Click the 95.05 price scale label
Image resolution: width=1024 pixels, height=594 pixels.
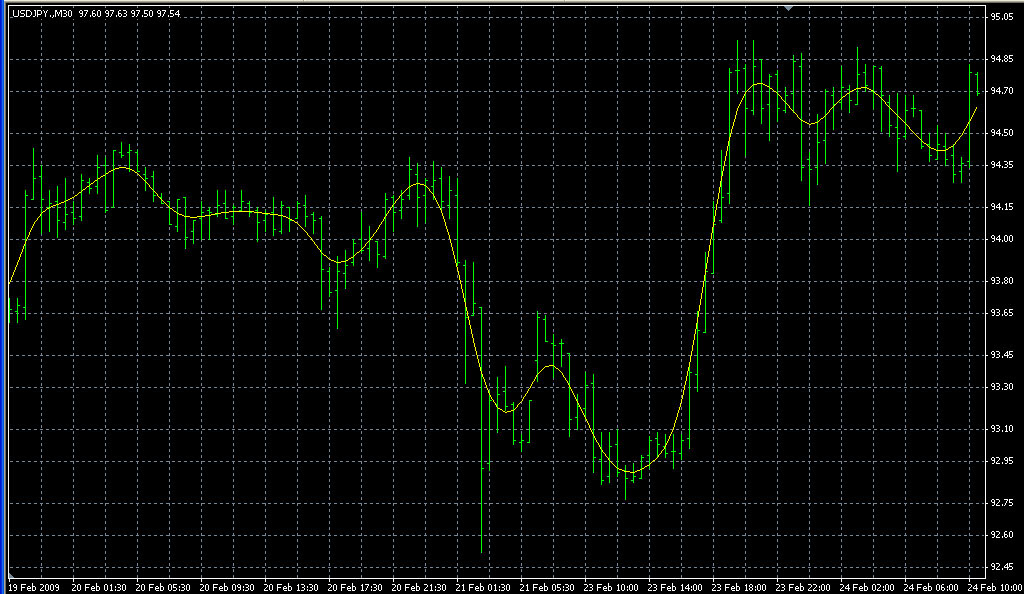coord(1002,18)
